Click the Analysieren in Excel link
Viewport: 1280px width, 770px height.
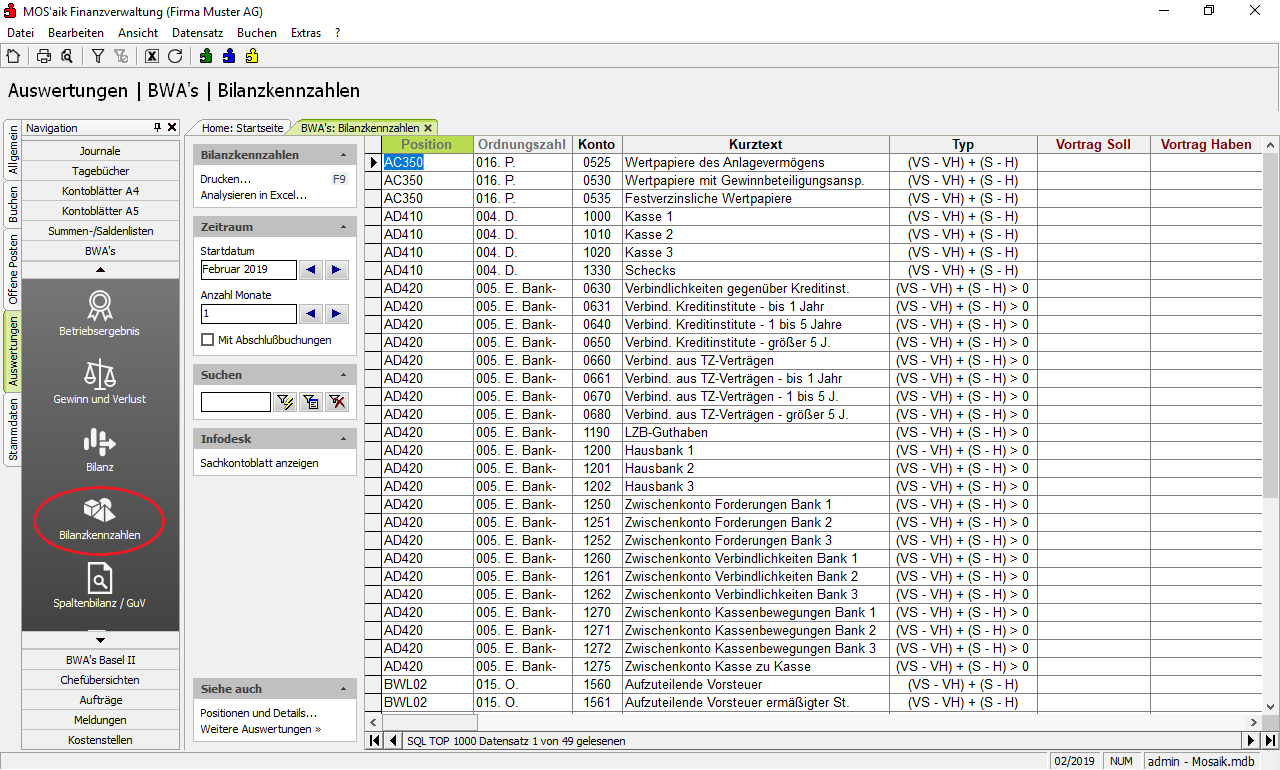click(x=254, y=195)
